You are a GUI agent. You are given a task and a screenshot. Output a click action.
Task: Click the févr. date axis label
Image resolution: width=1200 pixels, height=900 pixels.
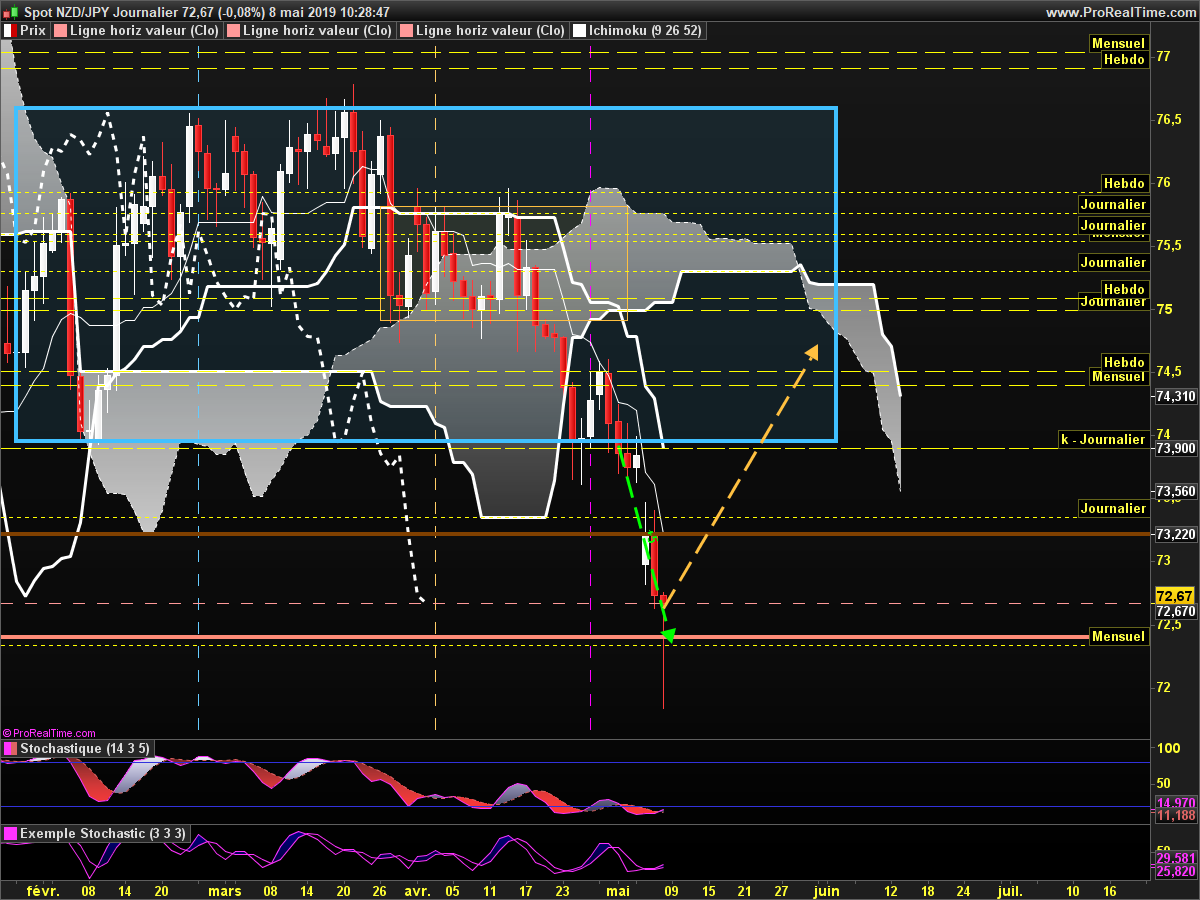point(42,890)
